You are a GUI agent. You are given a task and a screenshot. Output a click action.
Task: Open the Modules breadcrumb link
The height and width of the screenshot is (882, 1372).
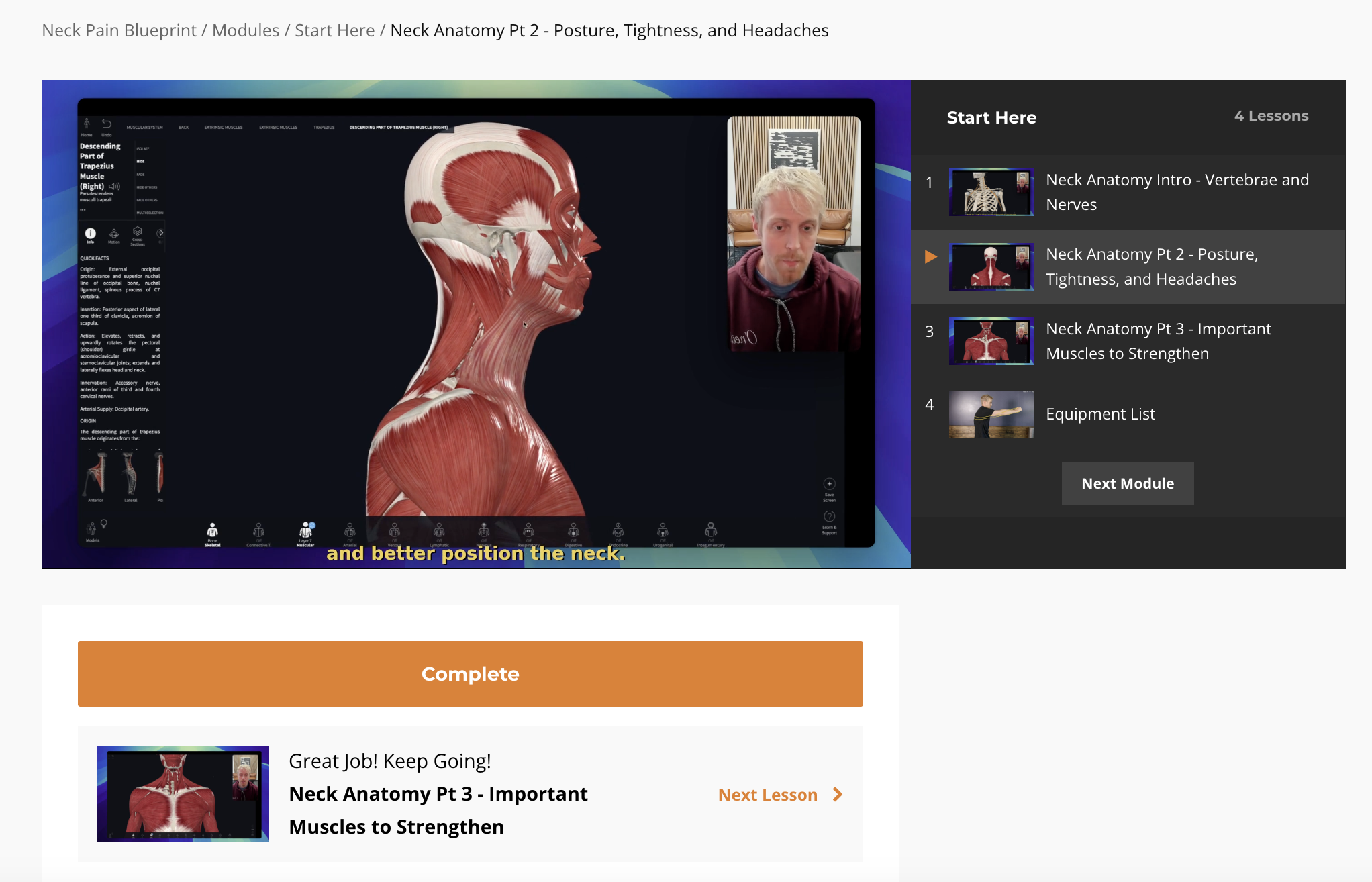(246, 30)
